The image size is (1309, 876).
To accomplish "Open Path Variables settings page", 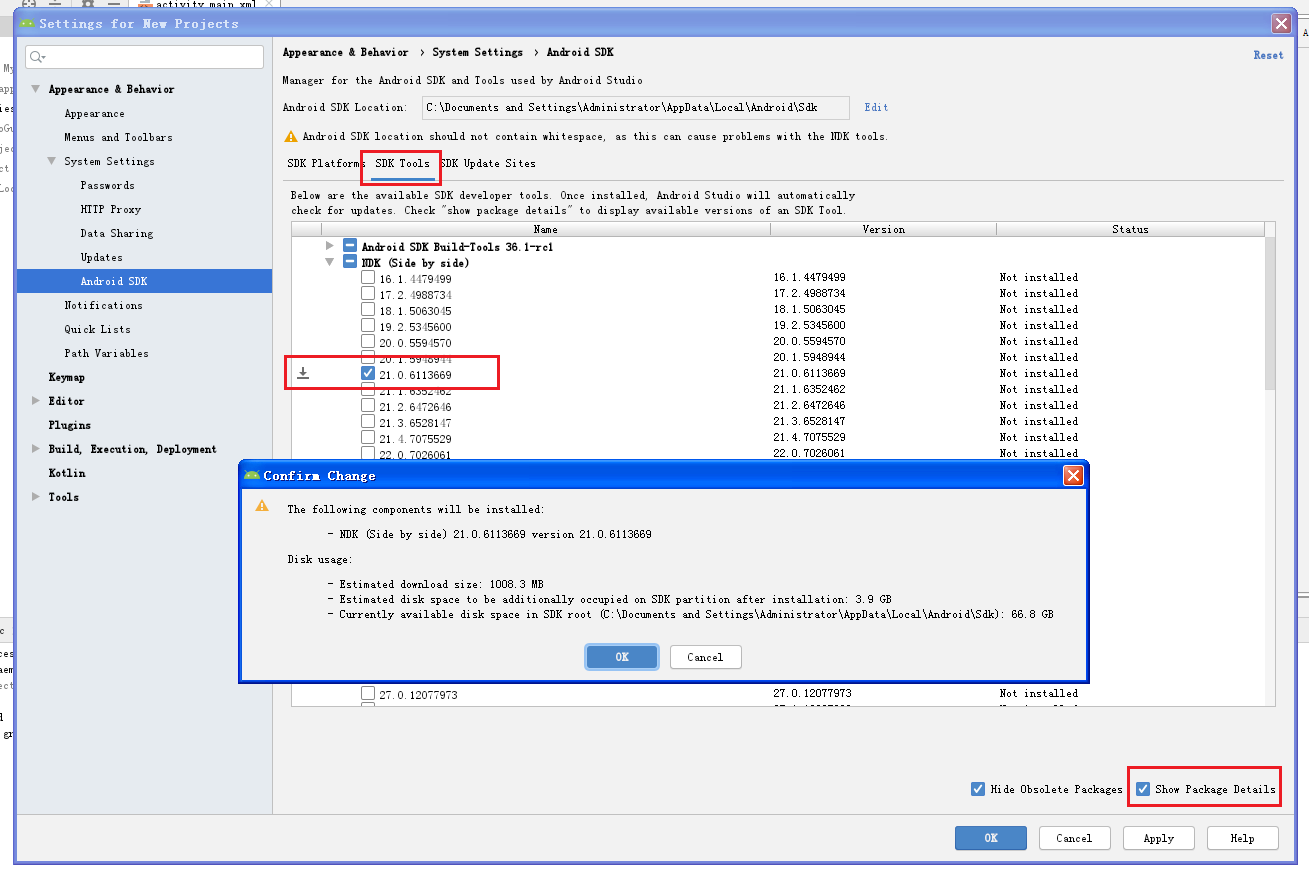I will 106,353.
